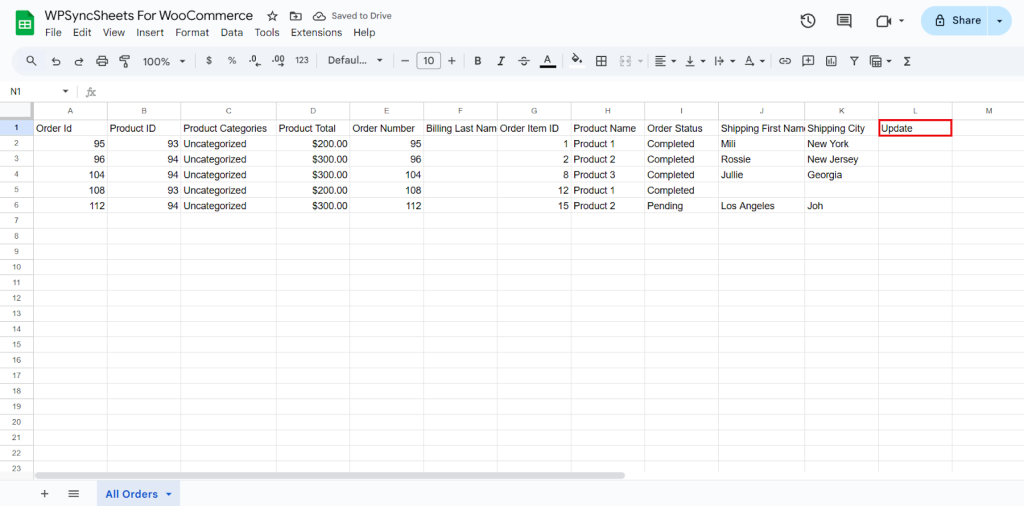The image size is (1024, 506).
Task: Toggle italic formatting
Action: (501, 61)
